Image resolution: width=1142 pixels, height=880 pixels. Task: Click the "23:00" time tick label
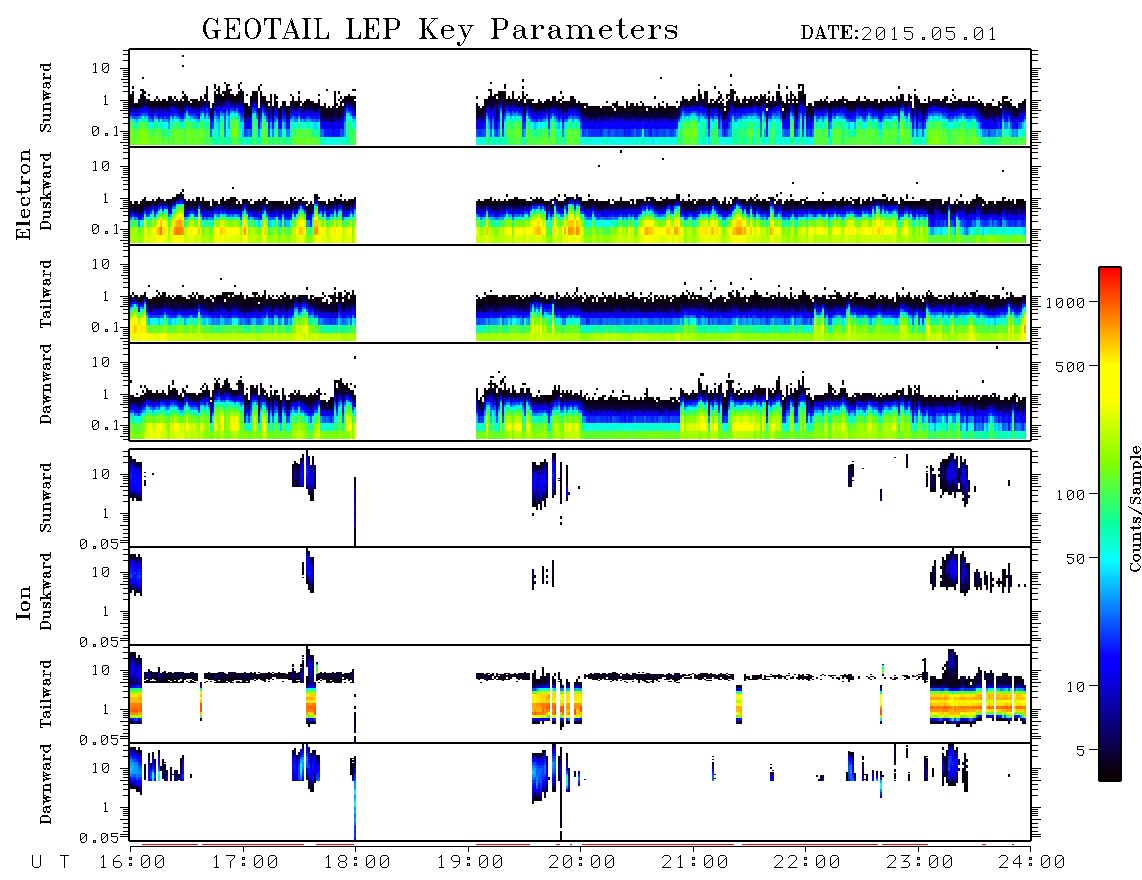(919, 863)
